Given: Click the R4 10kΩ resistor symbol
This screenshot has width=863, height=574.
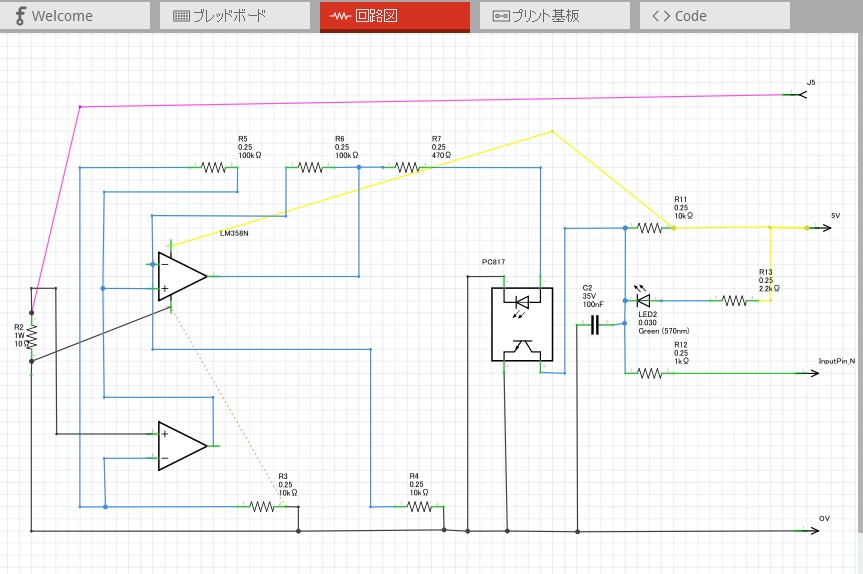Looking at the screenshot, I should pos(420,507).
